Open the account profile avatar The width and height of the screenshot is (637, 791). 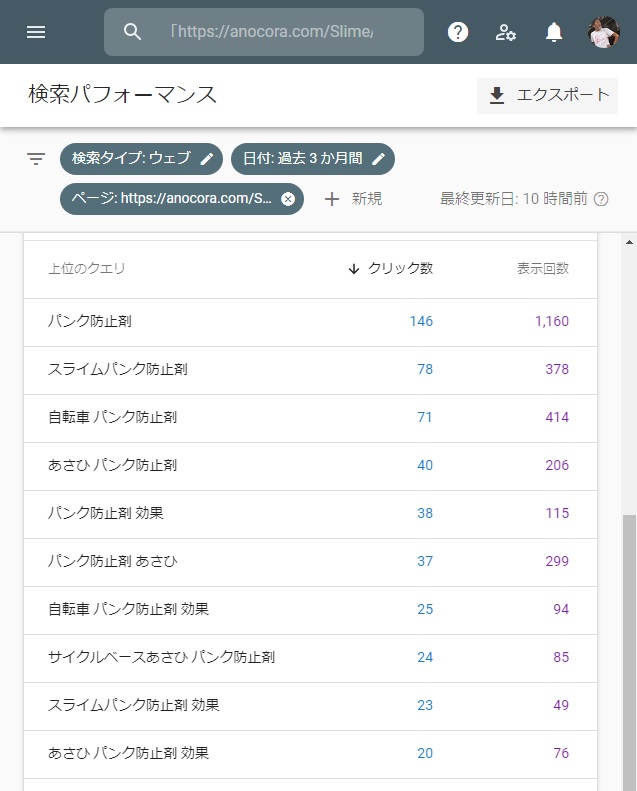(x=604, y=32)
